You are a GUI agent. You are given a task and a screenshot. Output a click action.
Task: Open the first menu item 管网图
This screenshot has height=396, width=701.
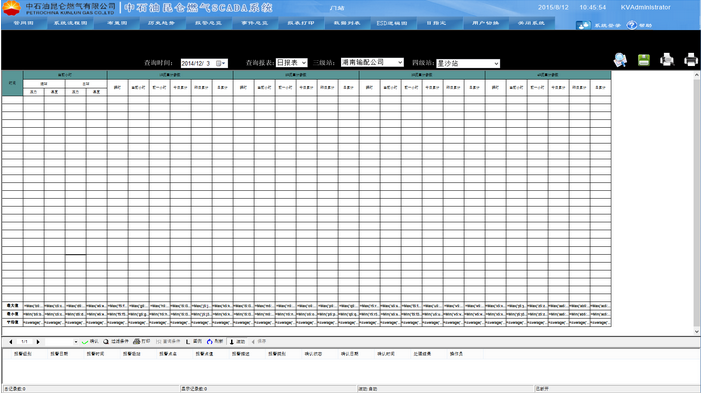point(23,23)
